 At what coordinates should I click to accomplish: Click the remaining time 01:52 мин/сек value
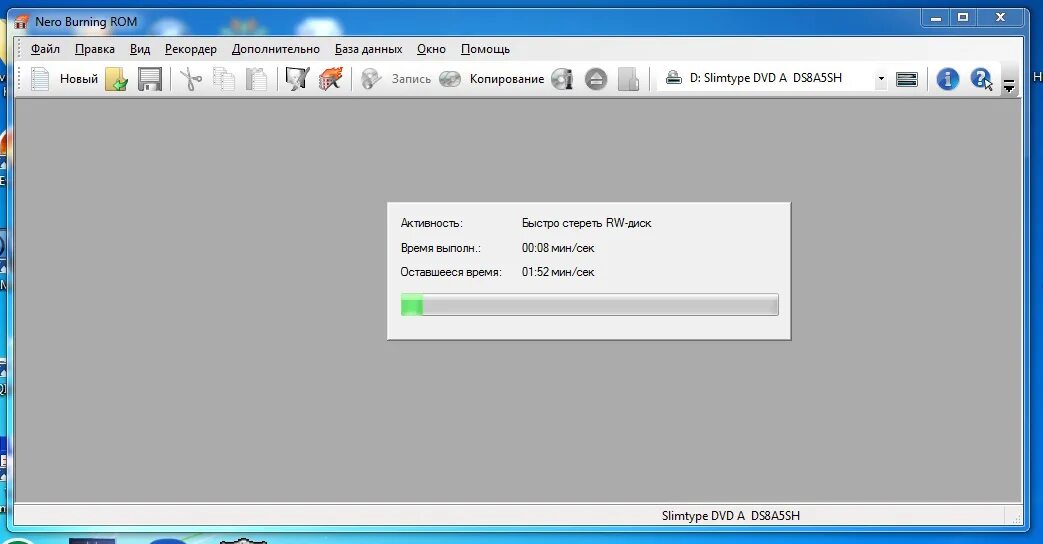tap(557, 272)
